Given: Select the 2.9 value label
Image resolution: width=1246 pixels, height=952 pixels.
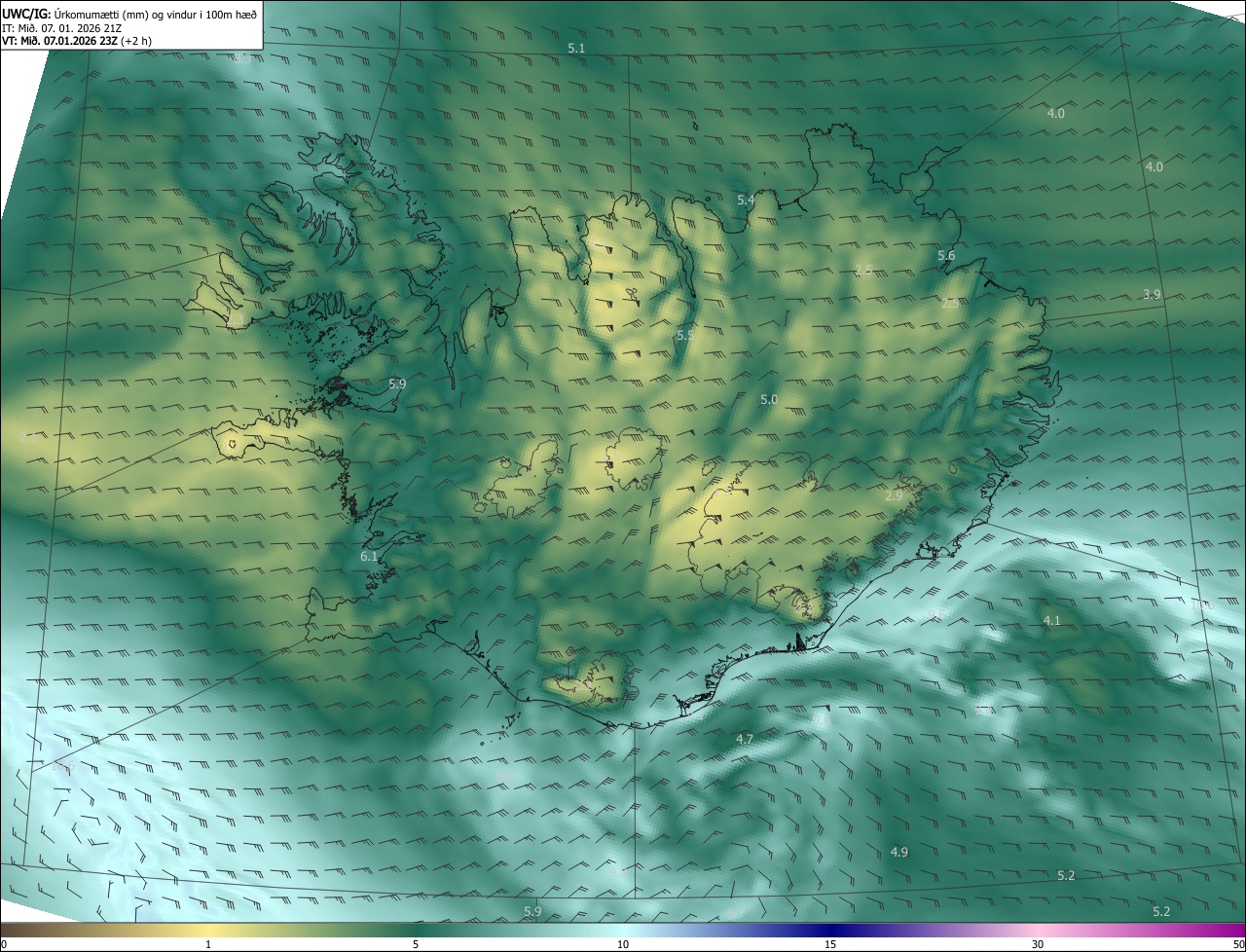Looking at the screenshot, I should pyautogui.click(x=894, y=496).
